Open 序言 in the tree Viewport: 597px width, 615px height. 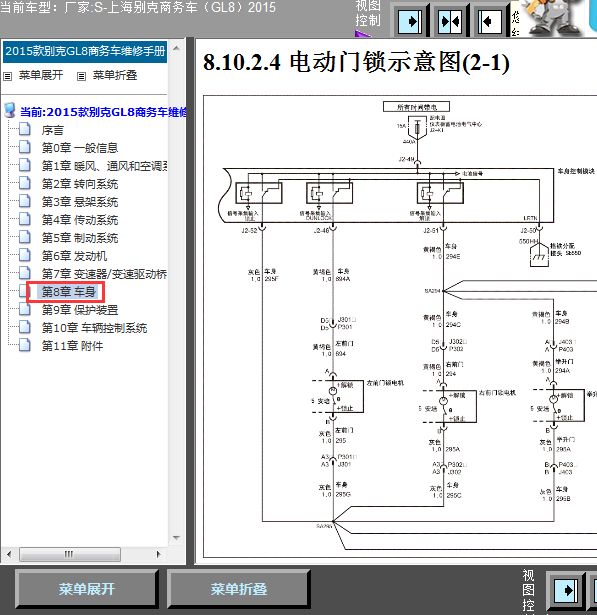[53, 130]
